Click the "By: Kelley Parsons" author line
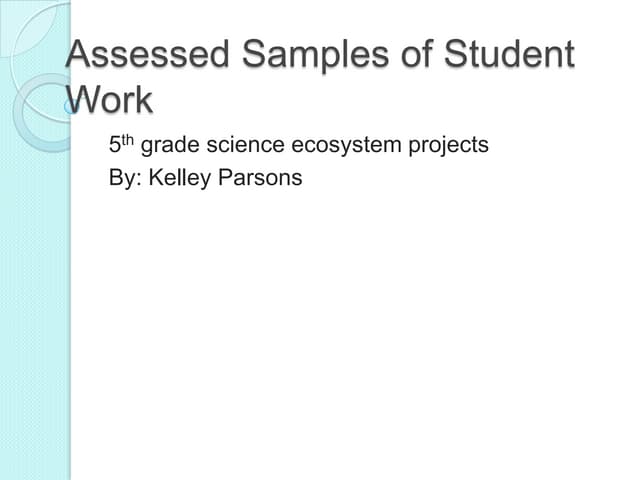Viewport: 640px width, 480px height. point(205,180)
